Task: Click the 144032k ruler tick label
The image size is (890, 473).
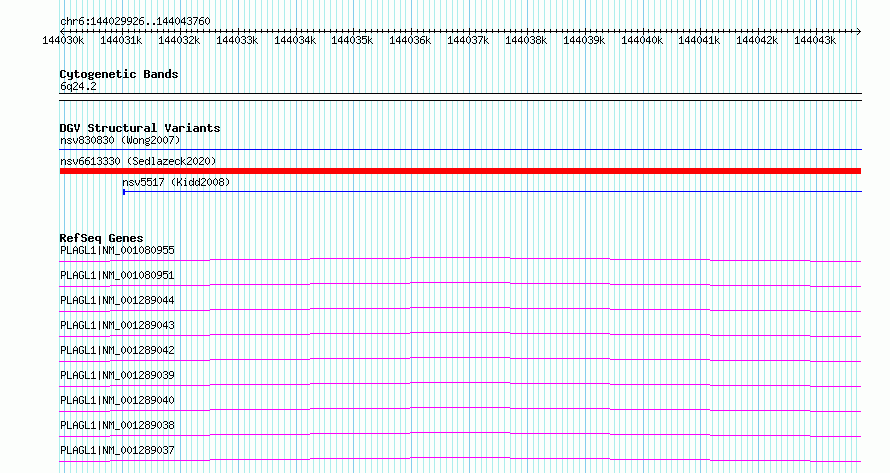Action: [x=179, y=40]
